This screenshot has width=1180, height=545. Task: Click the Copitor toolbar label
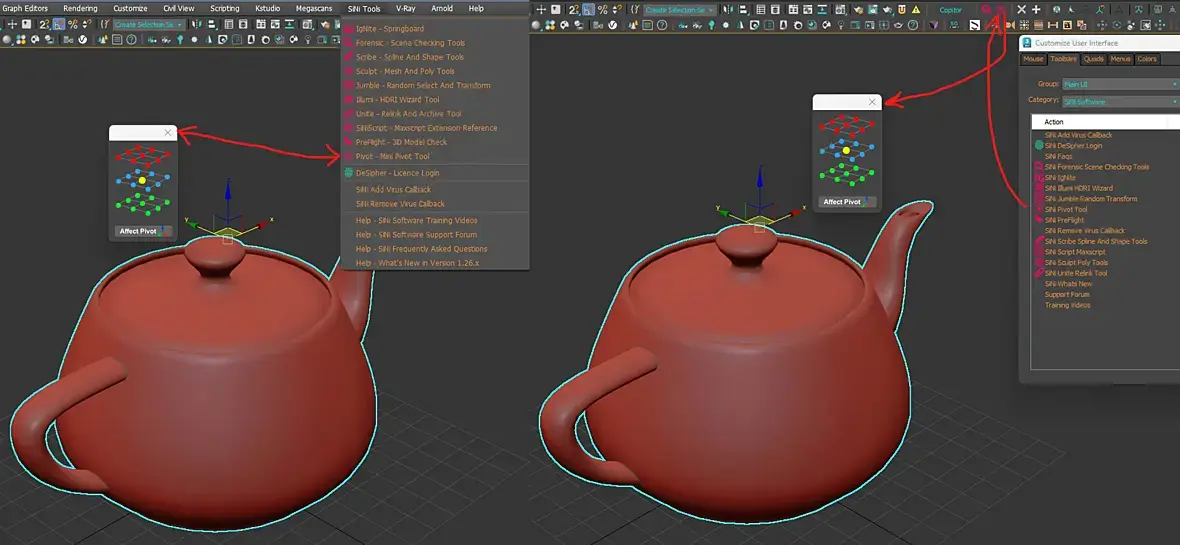(x=950, y=10)
